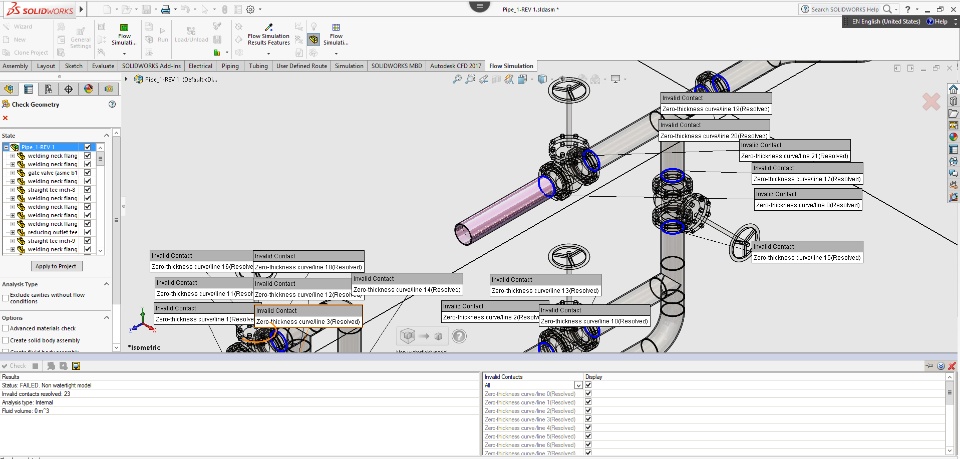Switch to the Piping tab
Image resolution: width=960 pixels, height=459 pixels.
(230, 66)
